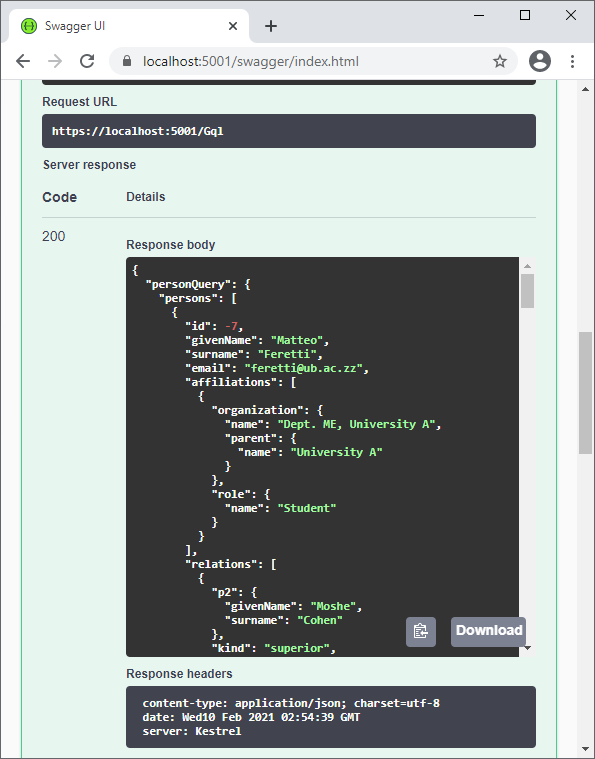595x759 pixels.
Task: Click the Request URL code box
Action: click(289, 131)
